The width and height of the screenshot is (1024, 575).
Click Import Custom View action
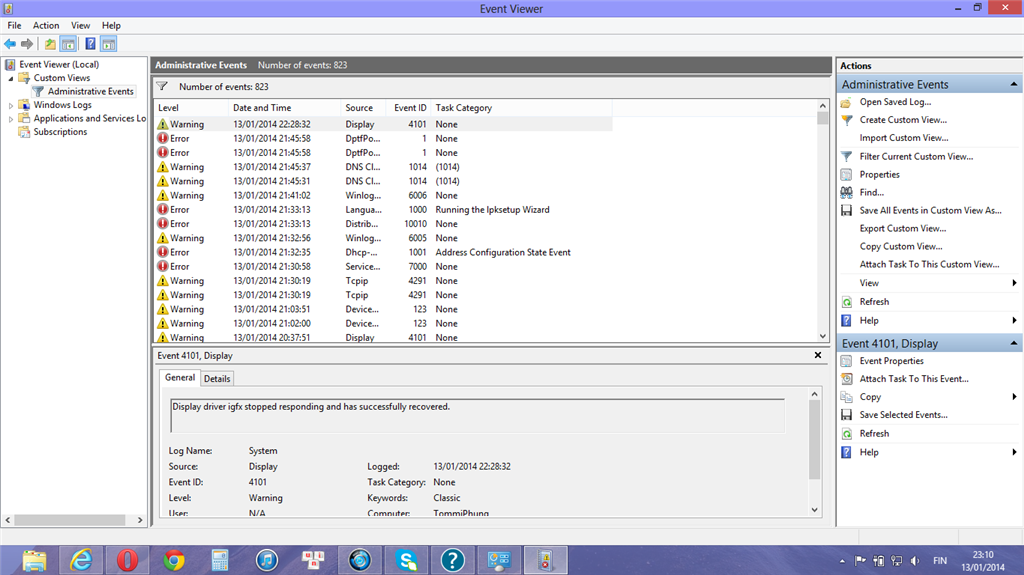pos(904,138)
